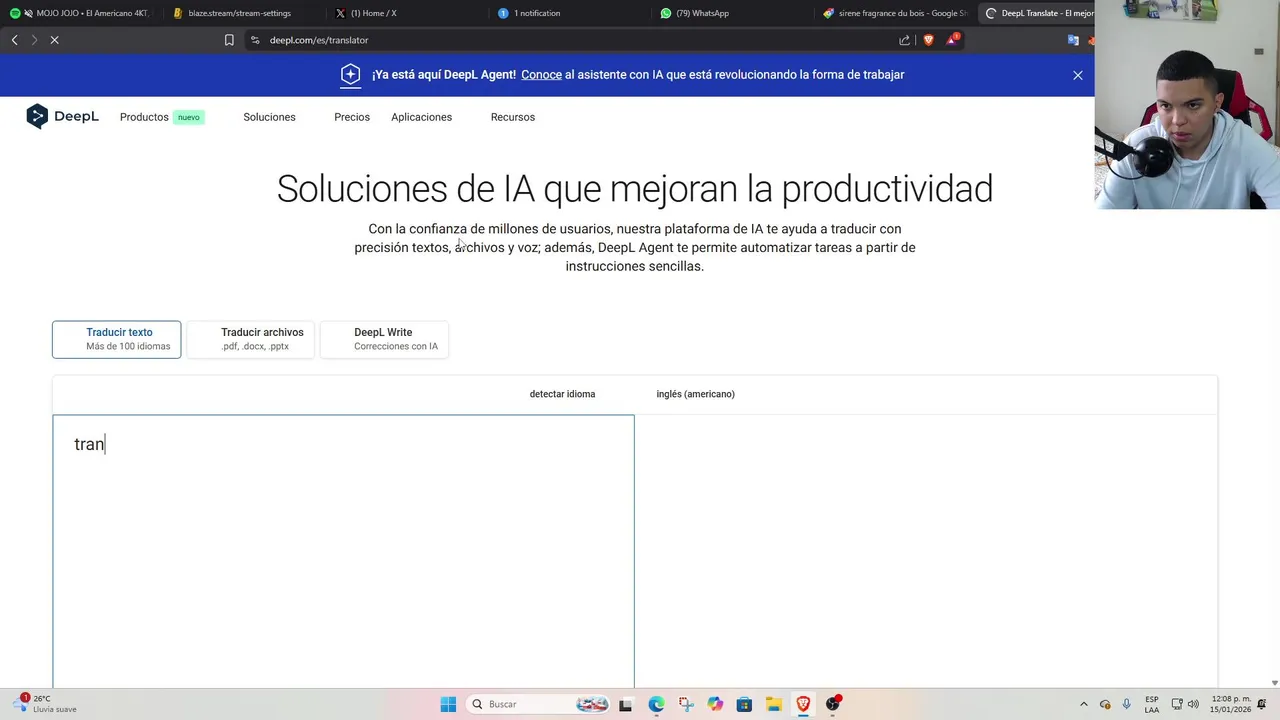Switch to the DeepL Write tab
Image resolution: width=1280 pixels, height=720 pixels.
pos(385,339)
